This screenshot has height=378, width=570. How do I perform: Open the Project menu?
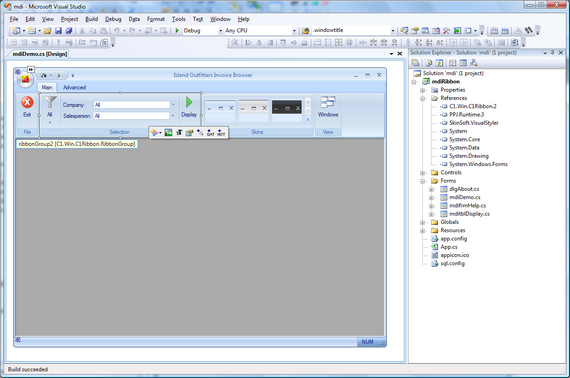(x=69, y=19)
